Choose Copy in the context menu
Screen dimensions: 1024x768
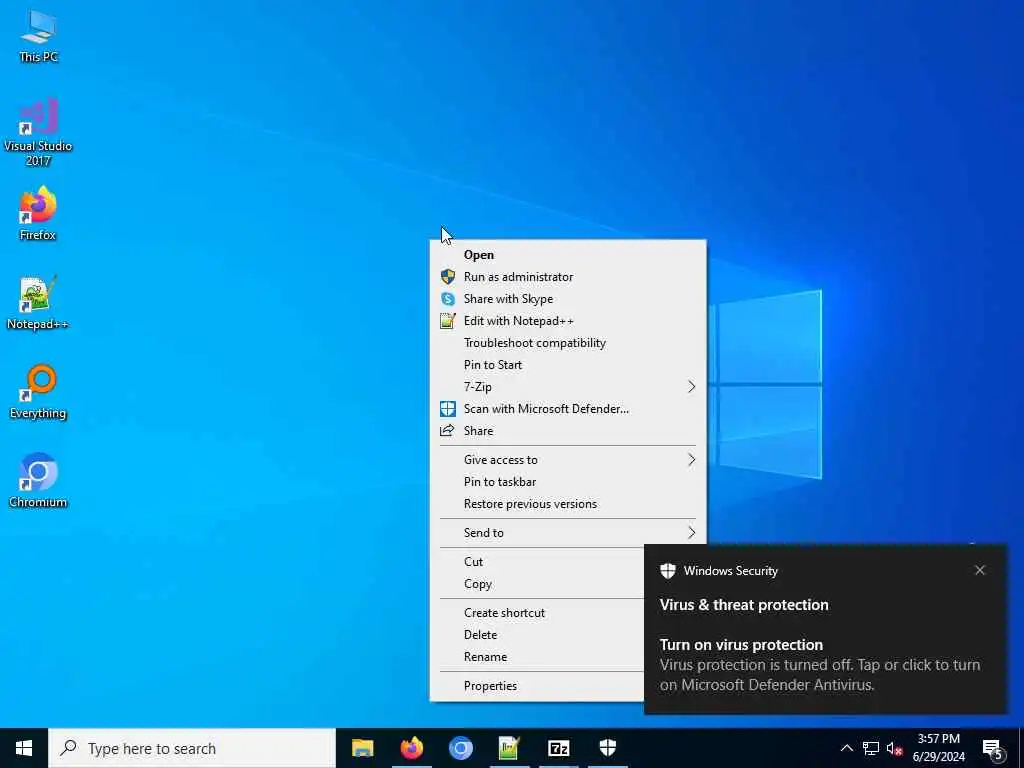coord(537,584)
